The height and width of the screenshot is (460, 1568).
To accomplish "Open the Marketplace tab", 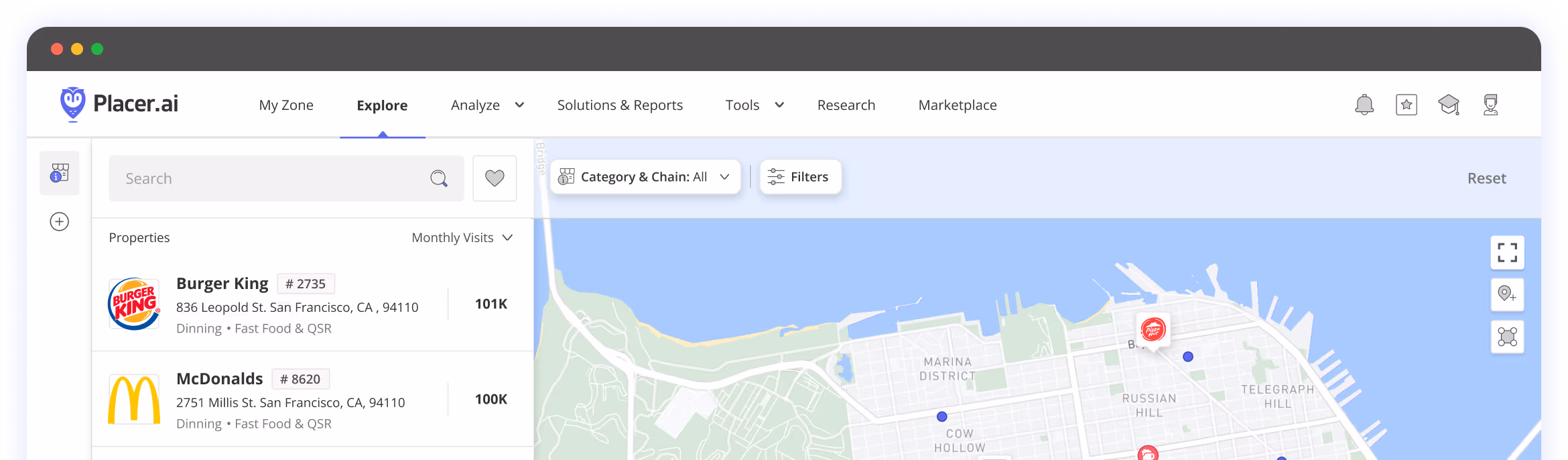I will pos(958,105).
